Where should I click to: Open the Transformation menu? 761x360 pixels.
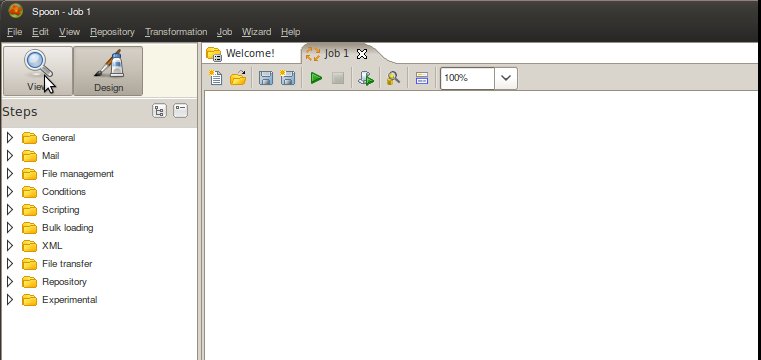pos(176,32)
